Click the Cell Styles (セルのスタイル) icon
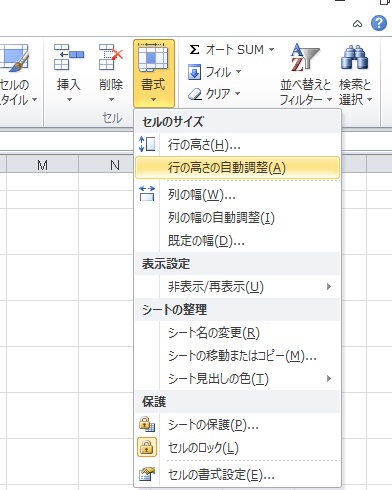 (x=15, y=58)
